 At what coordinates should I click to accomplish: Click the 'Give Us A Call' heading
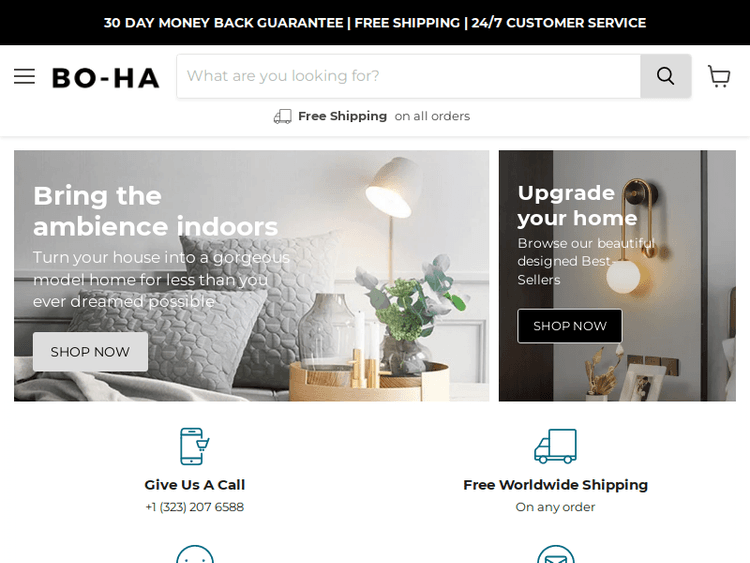pos(195,485)
